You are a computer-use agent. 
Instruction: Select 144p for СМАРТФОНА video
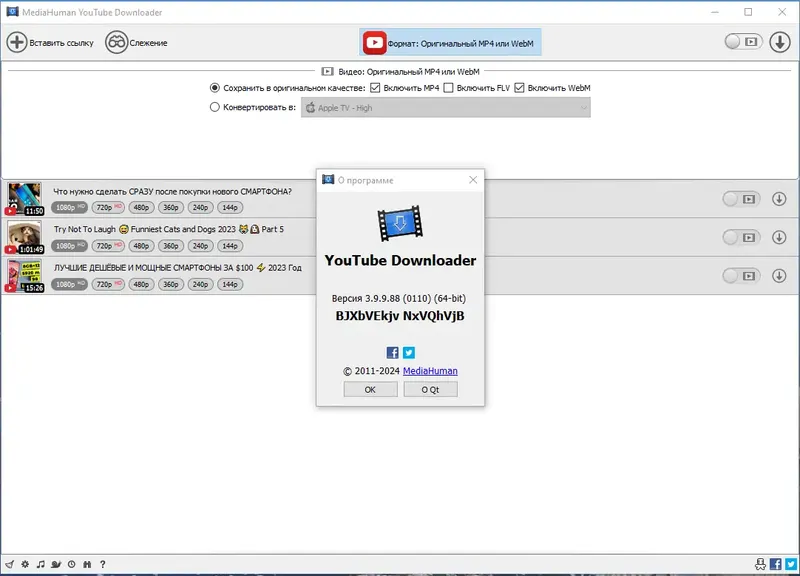point(230,208)
